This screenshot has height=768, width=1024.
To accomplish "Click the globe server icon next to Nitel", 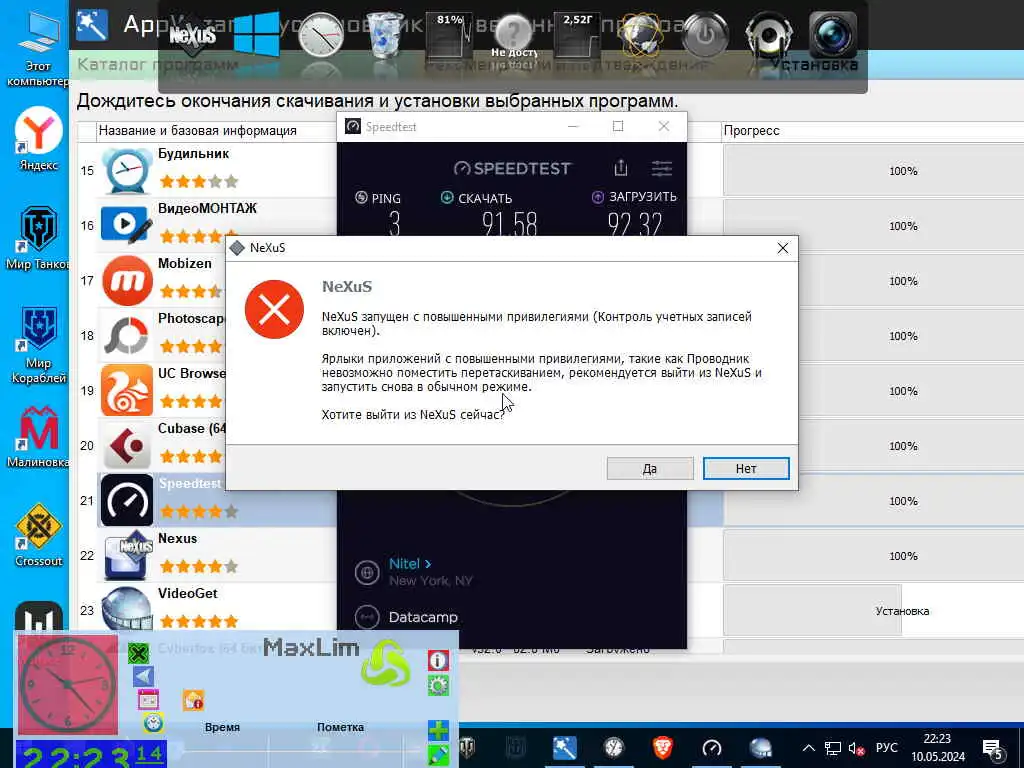I will [x=367, y=573].
